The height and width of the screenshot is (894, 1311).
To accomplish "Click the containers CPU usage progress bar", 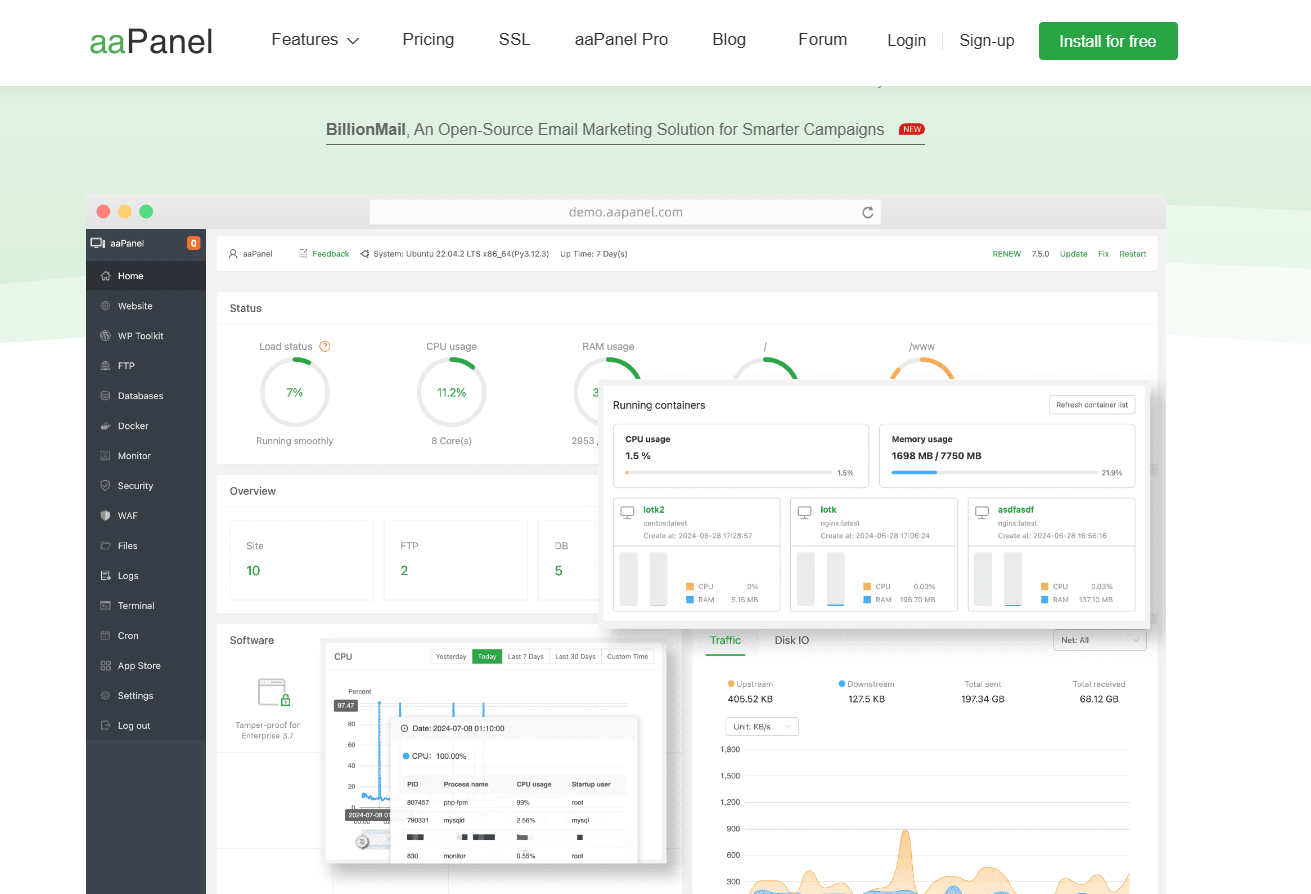I will 728,472.
